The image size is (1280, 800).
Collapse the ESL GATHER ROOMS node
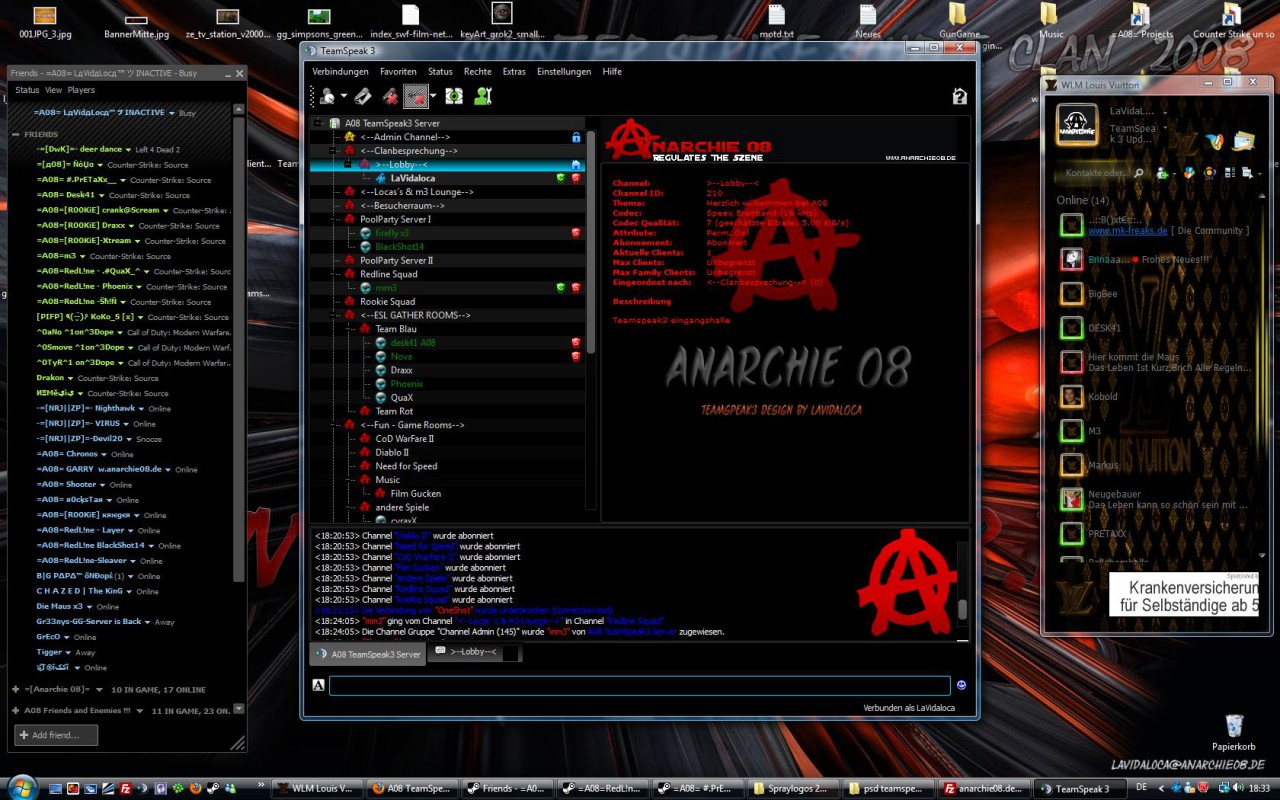334,315
